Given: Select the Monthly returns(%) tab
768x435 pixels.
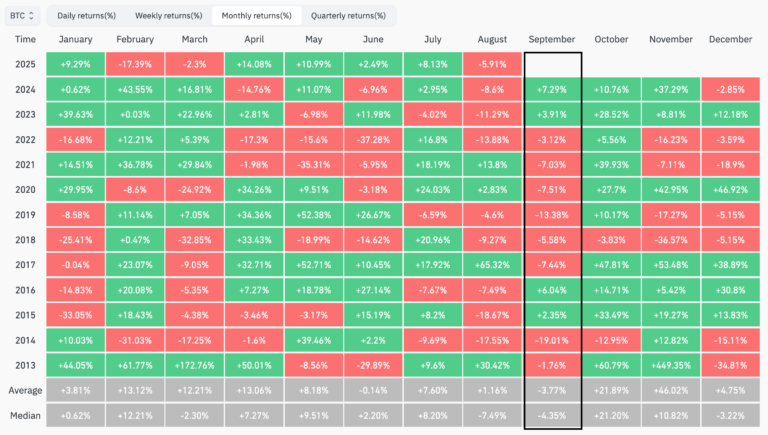Looking at the screenshot, I should [256, 16].
